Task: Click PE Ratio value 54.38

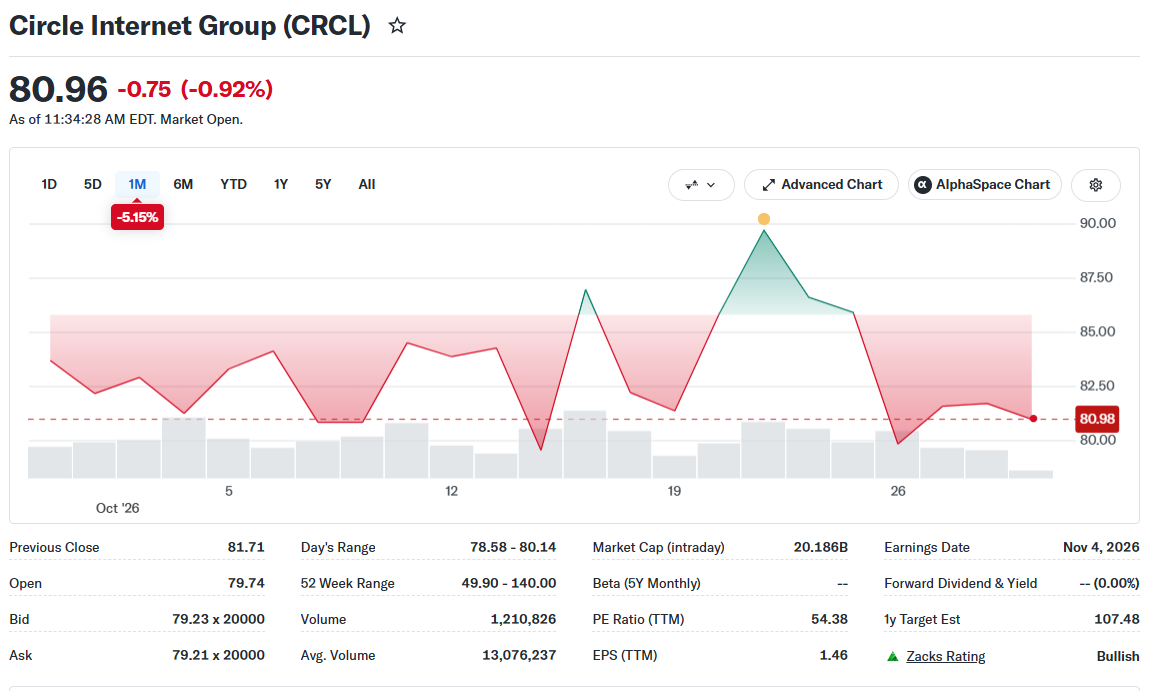Action: pyautogui.click(x=829, y=619)
